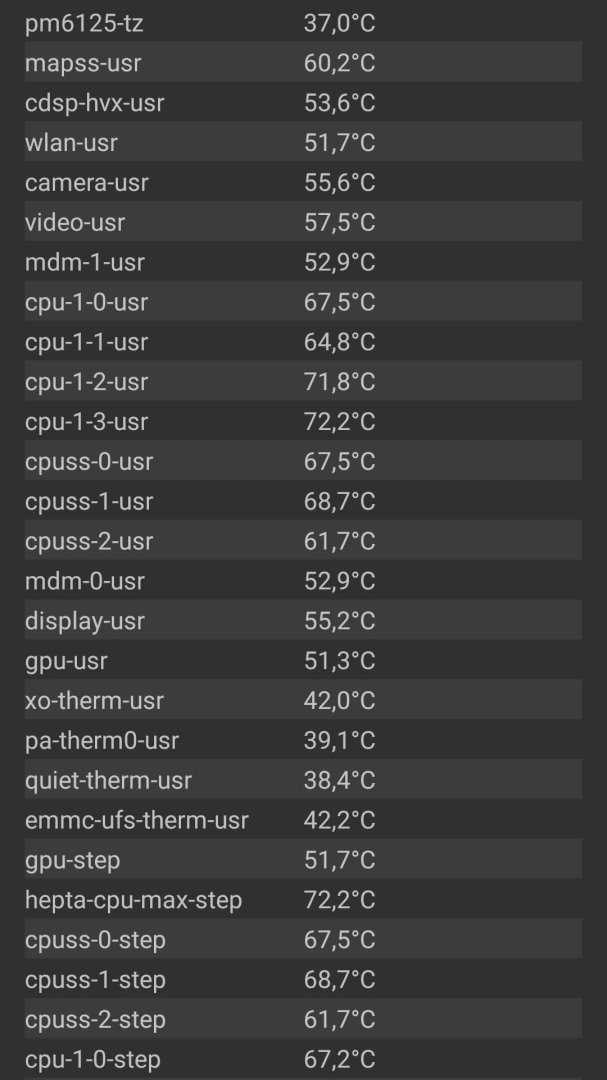Tap the video-usr temperature row
This screenshot has height=1080, width=607.
[x=303, y=222]
